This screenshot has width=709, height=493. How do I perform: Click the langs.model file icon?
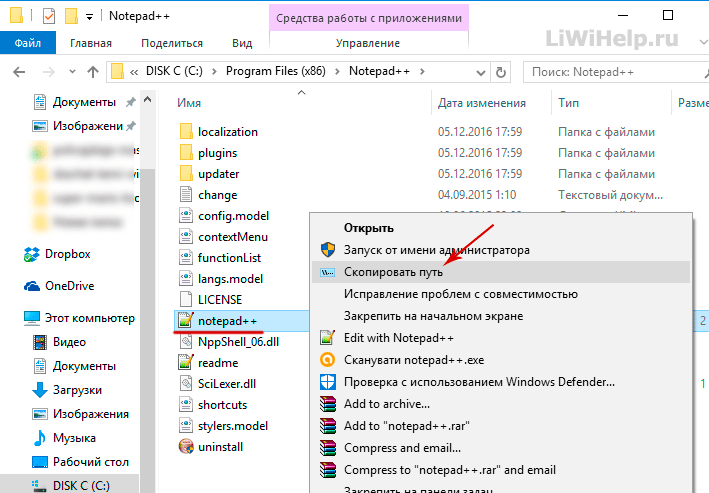[186, 279]
